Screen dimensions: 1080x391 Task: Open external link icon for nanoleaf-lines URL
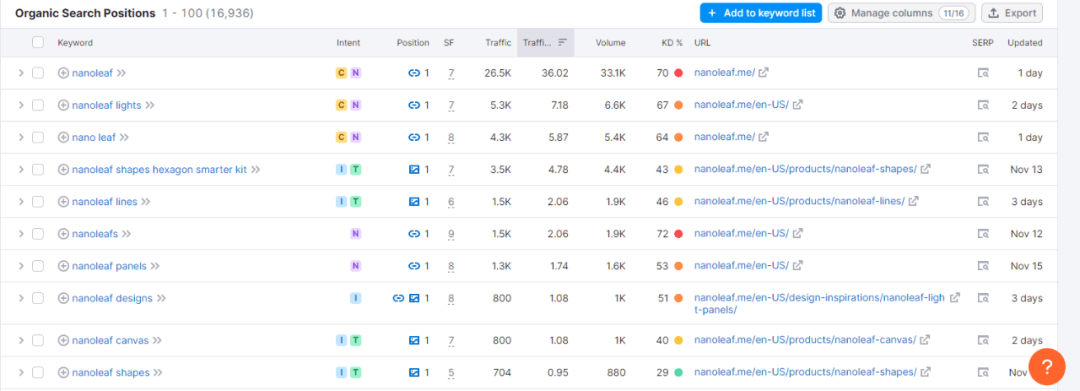point(913,201)
